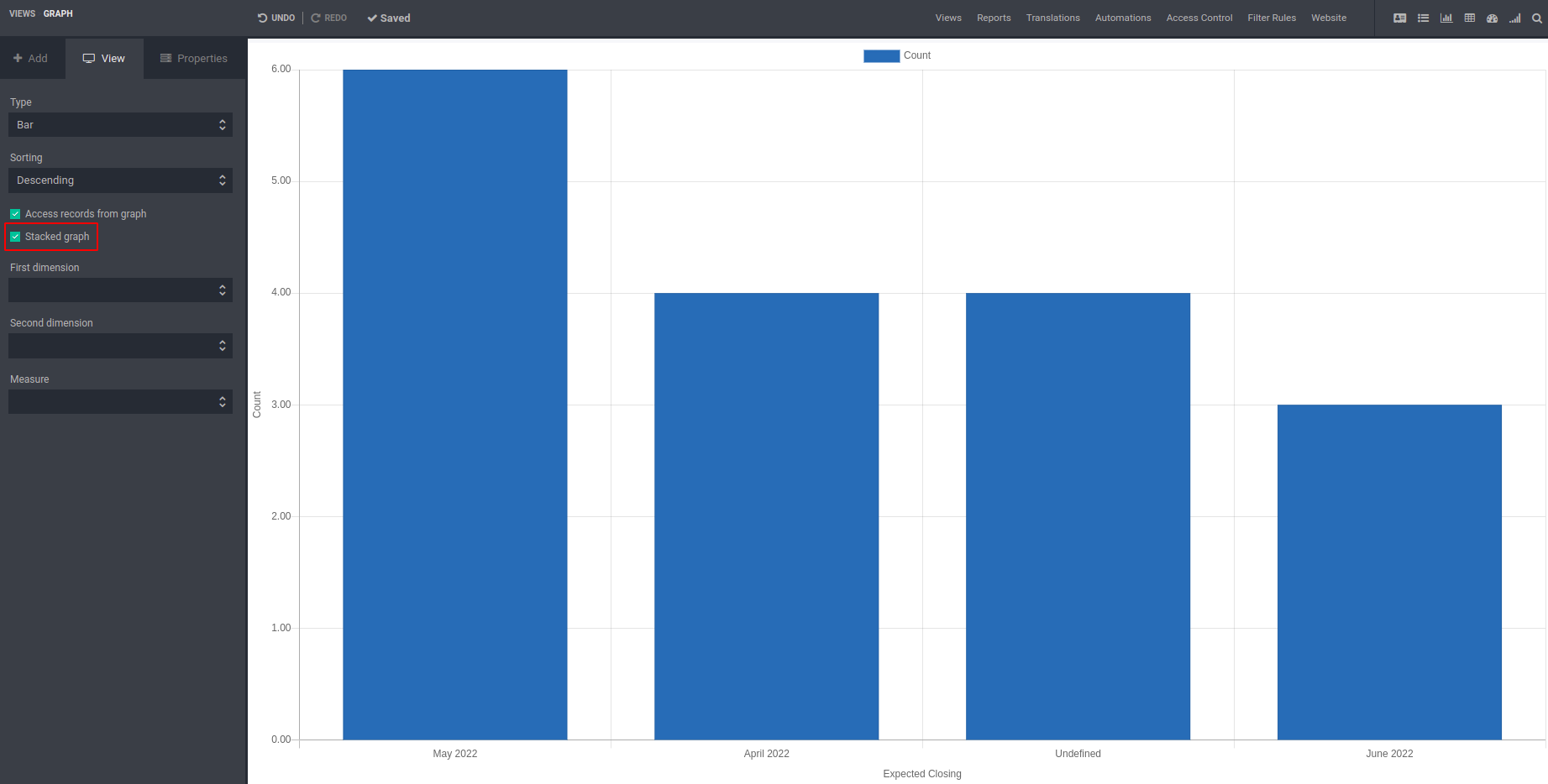
Task: Expand the Sorting dropdown set to Descending
Action: [x=120, y=180]
